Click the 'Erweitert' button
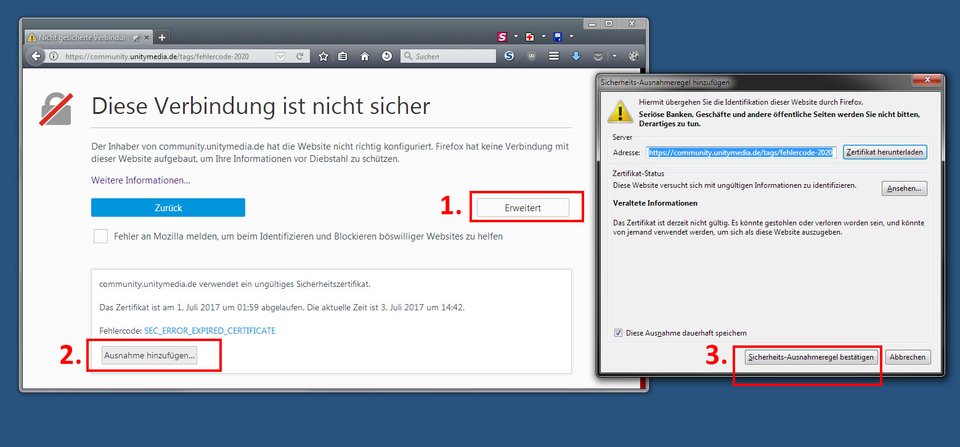Image resolution: width=960 pixels, height=447 pixels. coord(523,208)
